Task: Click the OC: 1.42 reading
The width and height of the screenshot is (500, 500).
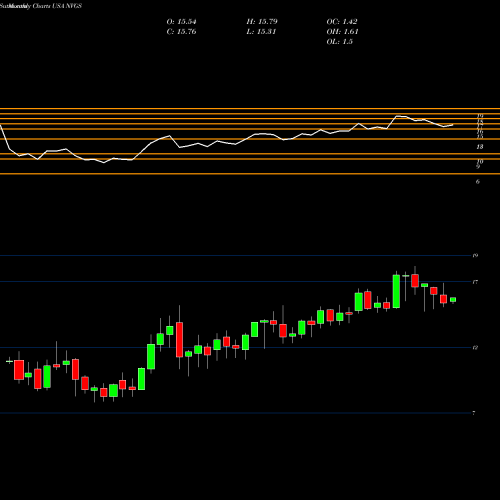Action: (342, 22)
